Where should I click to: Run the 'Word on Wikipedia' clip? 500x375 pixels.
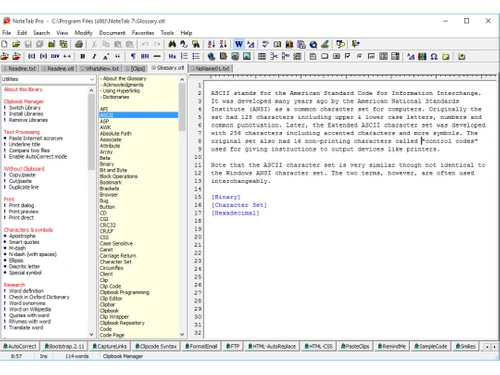pyautogui.click(x=30, y=309)
